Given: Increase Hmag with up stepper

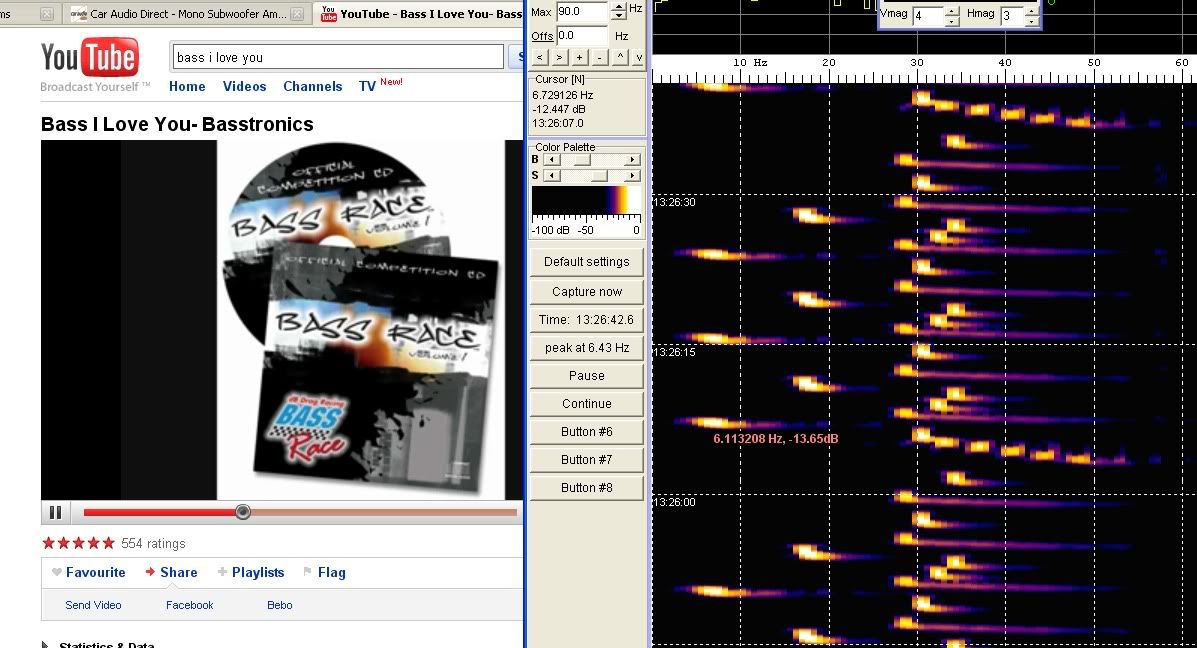Looking at the screenshot, I should [x=1032, y=11].
